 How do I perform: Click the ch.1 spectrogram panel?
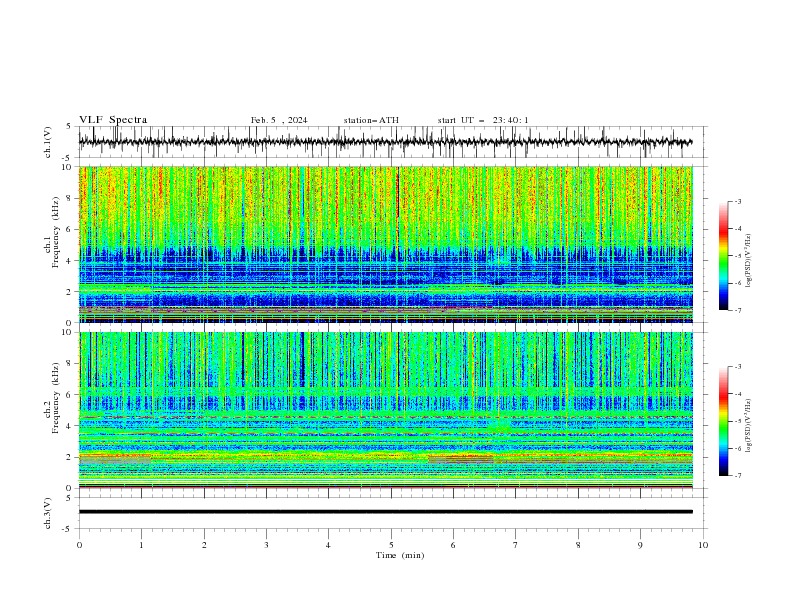(x=385, y=244)
